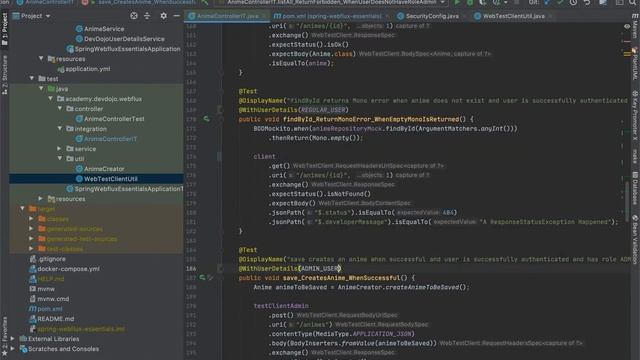Image resolution: width=640 pixels, height=360 pixels.
Task: Select AnimeCreator class in tree
Action: pyautogui.click(x=104, y=169)
